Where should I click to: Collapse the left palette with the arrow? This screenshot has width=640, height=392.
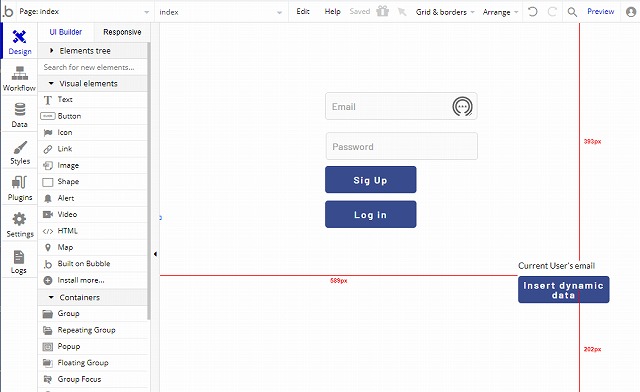tap(155, 254)
